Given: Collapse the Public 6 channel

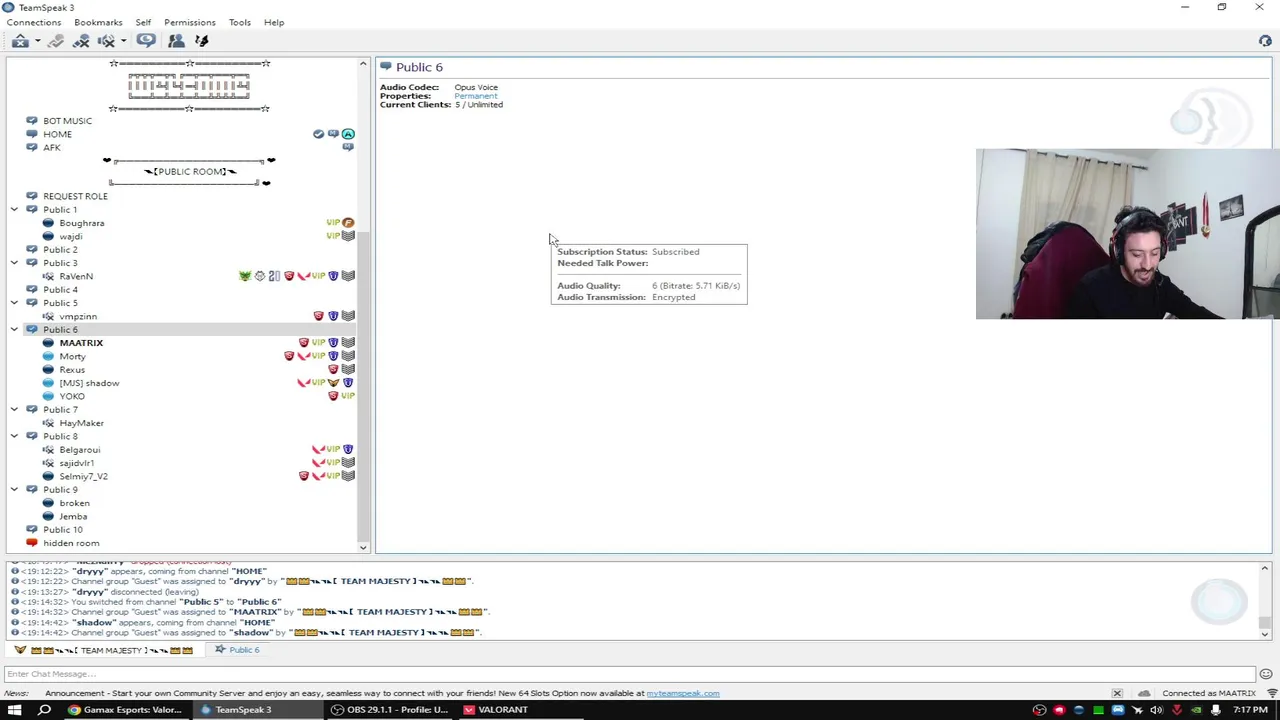Looking at the screenshot, I should point(14,330).
